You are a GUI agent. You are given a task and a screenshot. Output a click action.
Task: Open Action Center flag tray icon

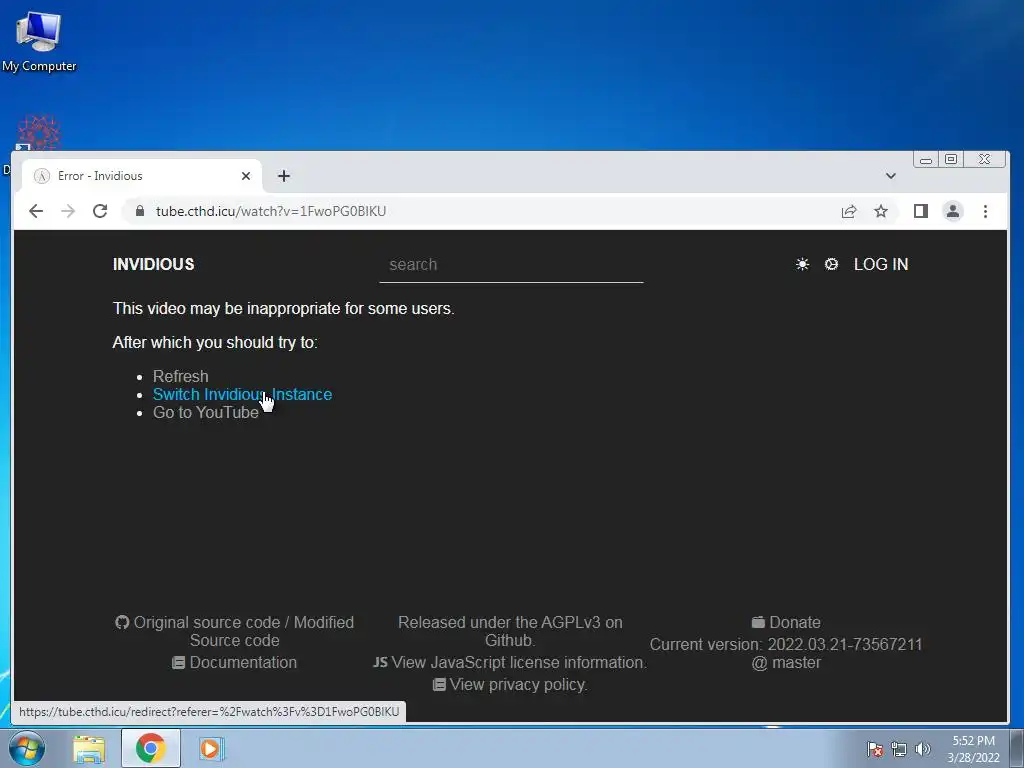874,749
